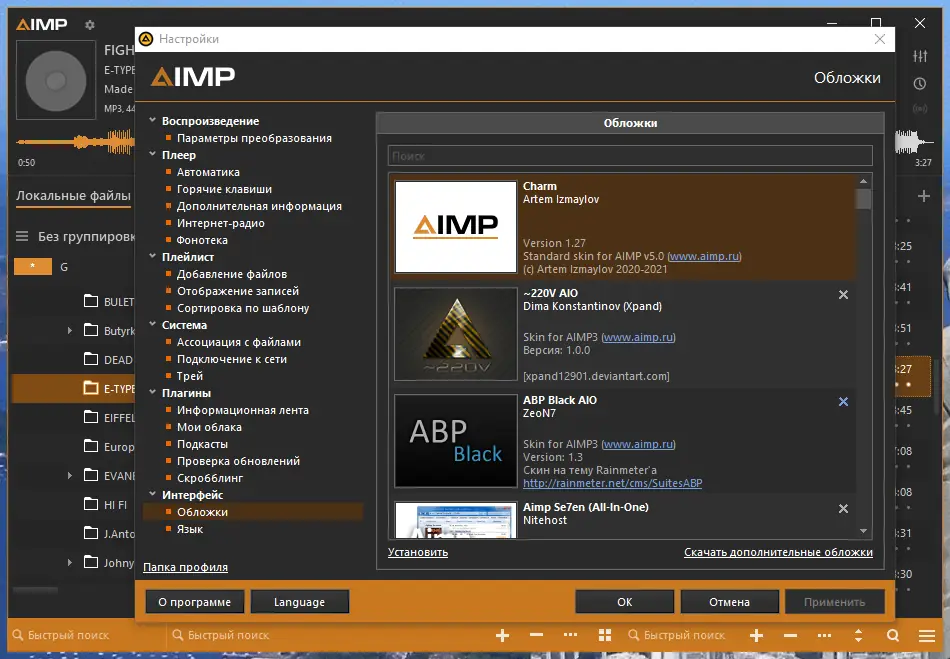Collapse the Плейлист tree section
The height and width of the screenshot is (659, 950).
point(153,256)
